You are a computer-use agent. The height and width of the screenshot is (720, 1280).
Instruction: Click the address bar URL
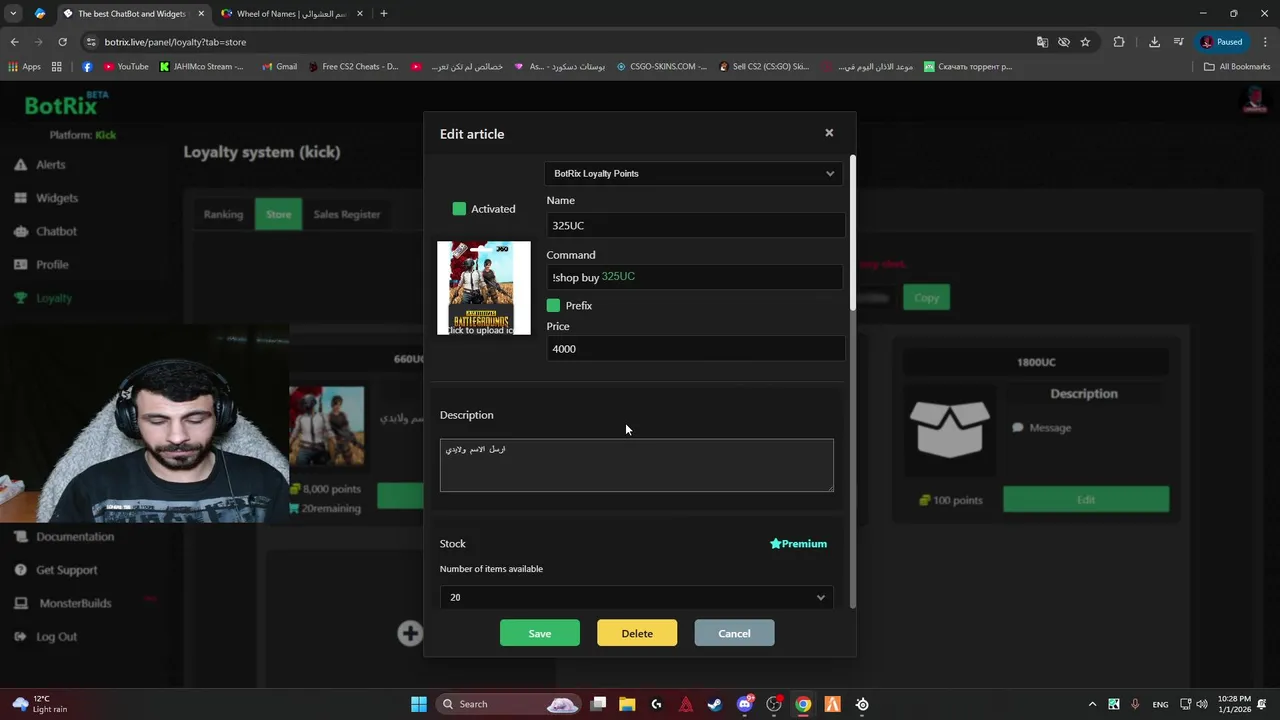[x=175, y=42]
